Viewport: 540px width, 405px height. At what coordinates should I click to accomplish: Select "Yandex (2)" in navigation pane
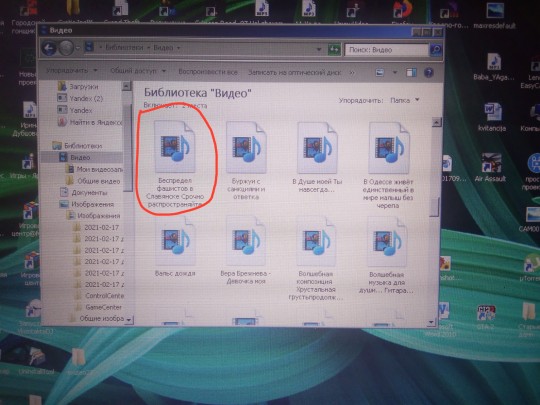86,98
